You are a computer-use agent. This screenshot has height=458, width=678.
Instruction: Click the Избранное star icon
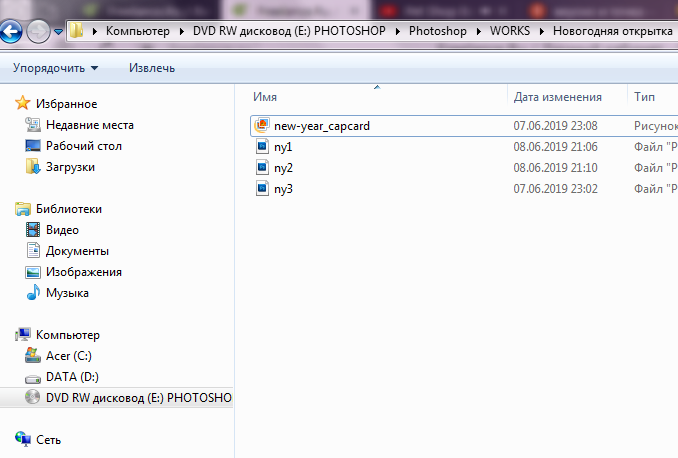tap(22, 103)
